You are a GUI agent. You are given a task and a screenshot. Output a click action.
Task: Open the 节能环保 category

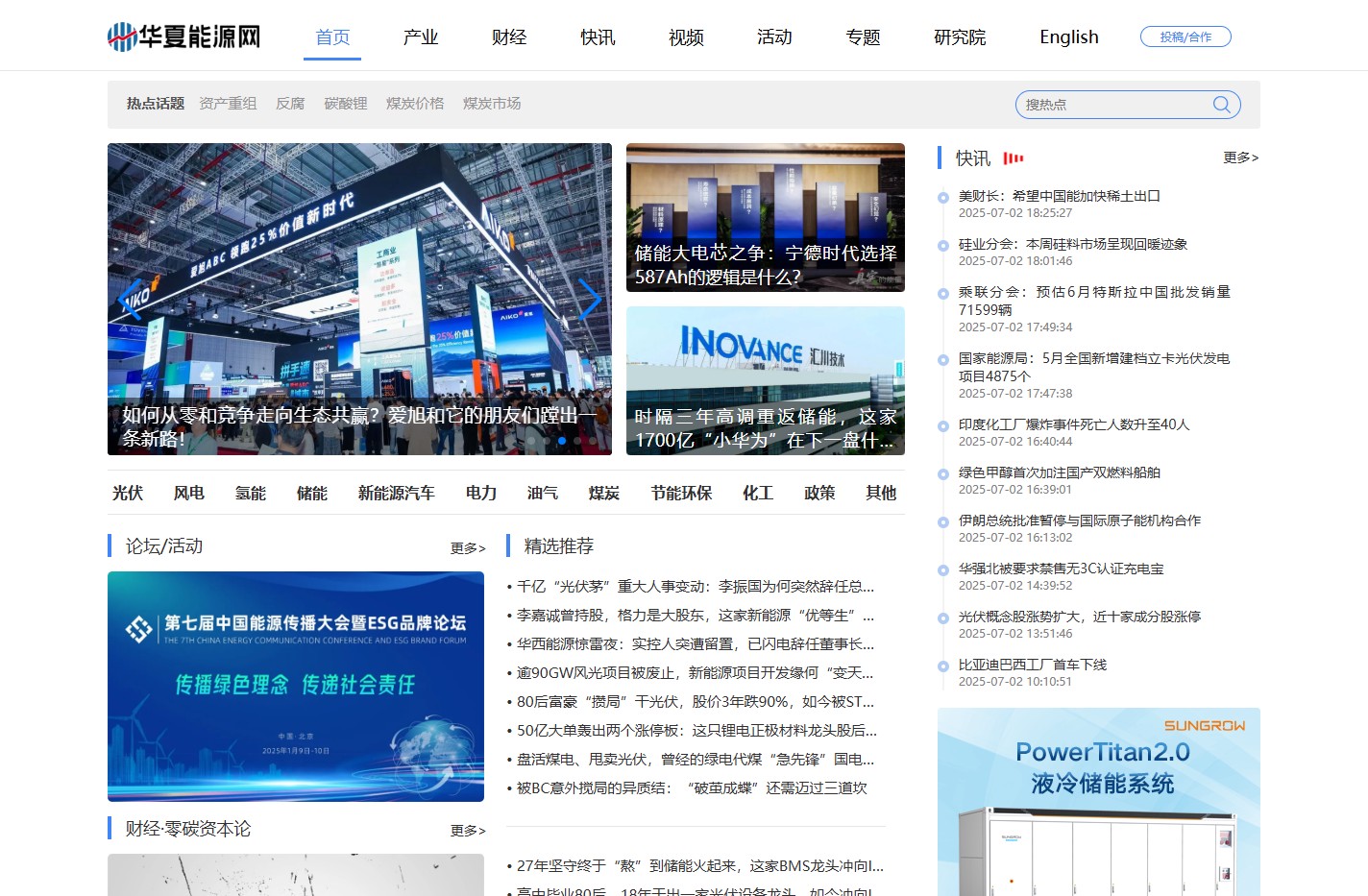click(681, 493)
